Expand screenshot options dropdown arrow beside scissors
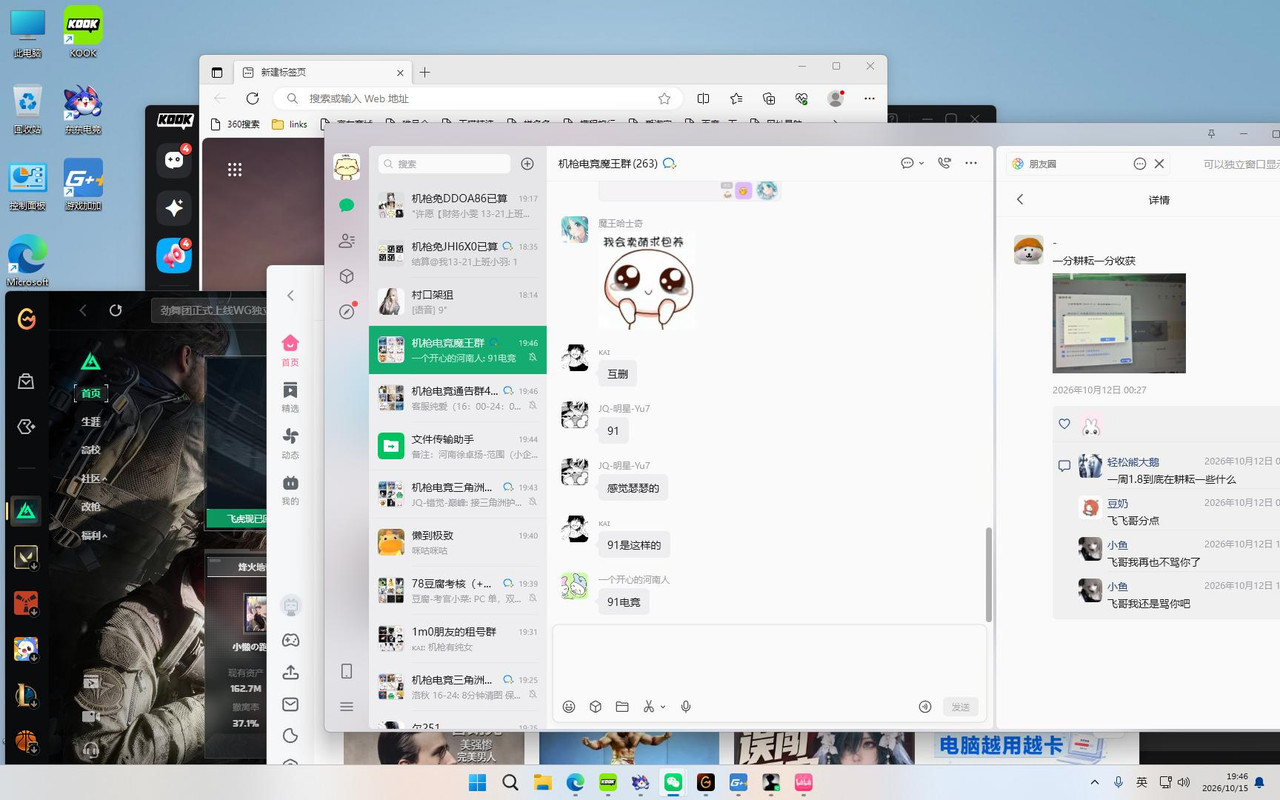 (662, 706)
